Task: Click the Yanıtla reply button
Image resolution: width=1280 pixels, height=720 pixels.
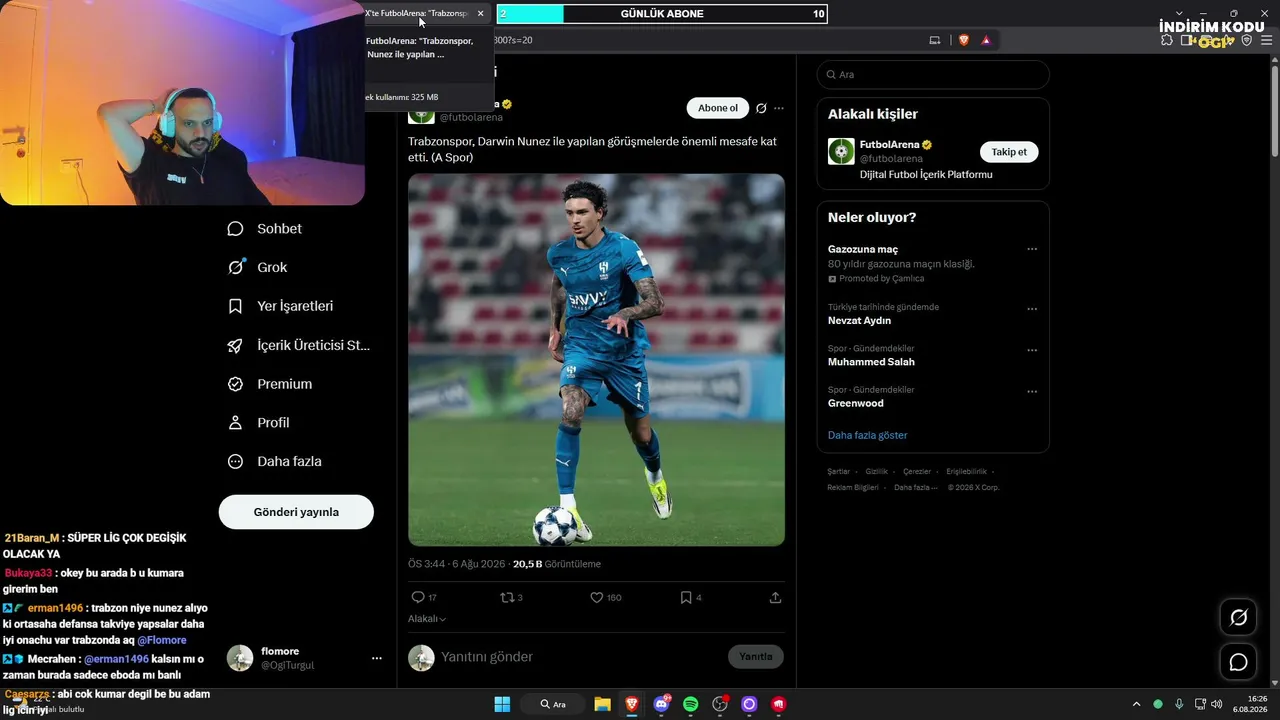Action: coord(756,657)
